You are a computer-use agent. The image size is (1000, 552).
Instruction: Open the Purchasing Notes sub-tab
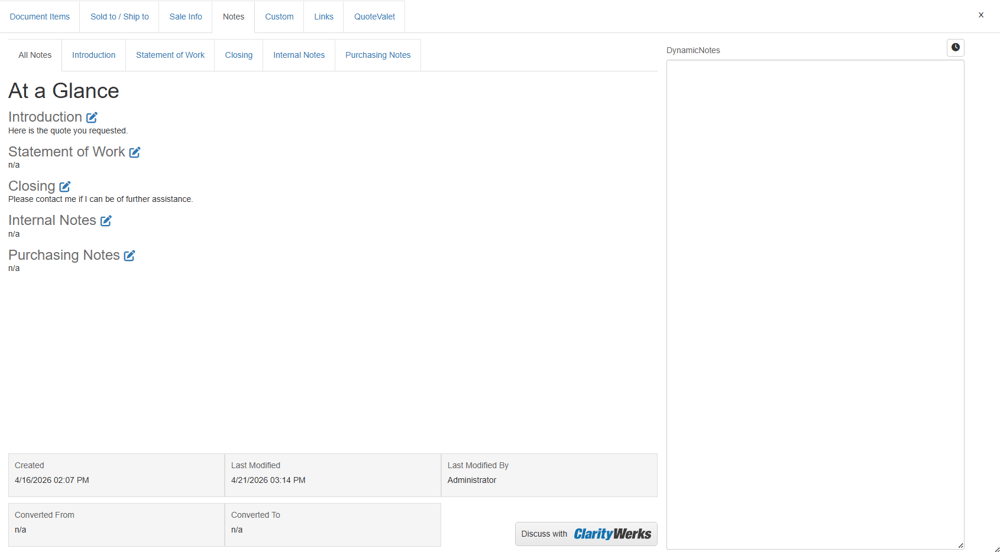[x=378, y=55]
